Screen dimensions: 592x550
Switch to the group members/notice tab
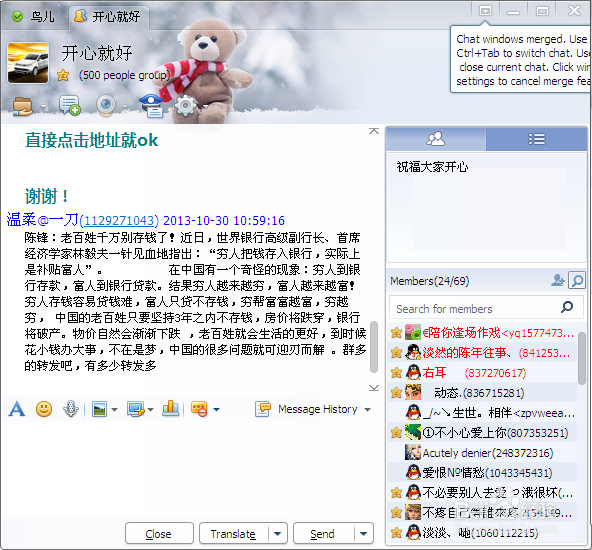click(x=436, y=139)
